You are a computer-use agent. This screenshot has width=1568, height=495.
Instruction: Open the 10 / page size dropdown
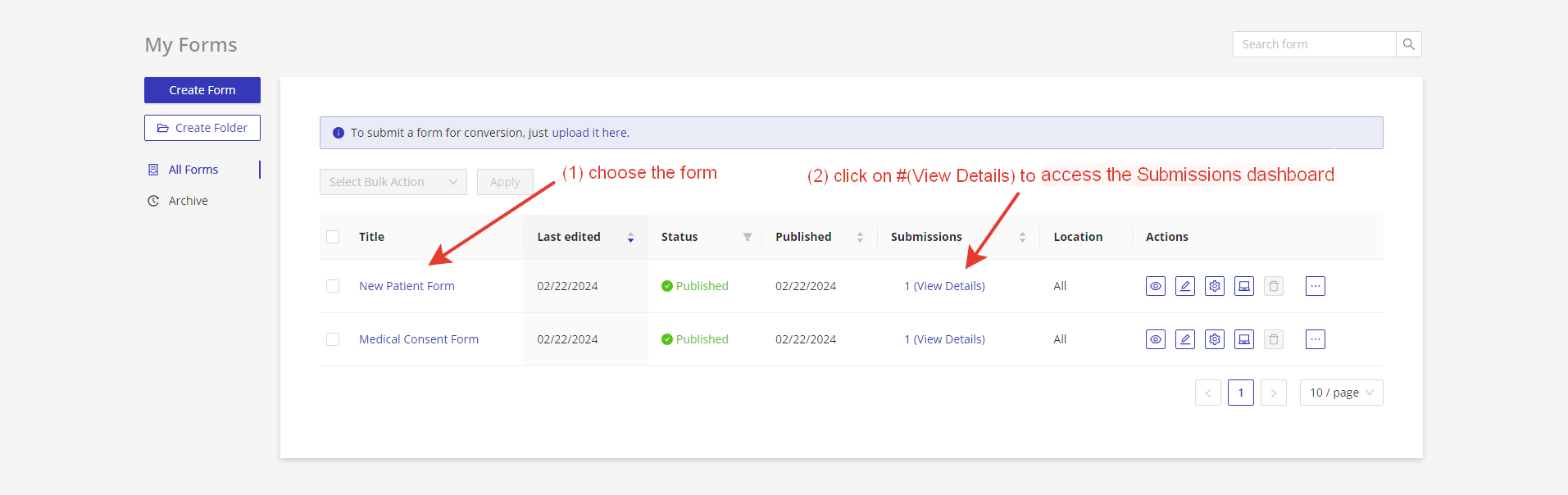tap(1341, 393)
